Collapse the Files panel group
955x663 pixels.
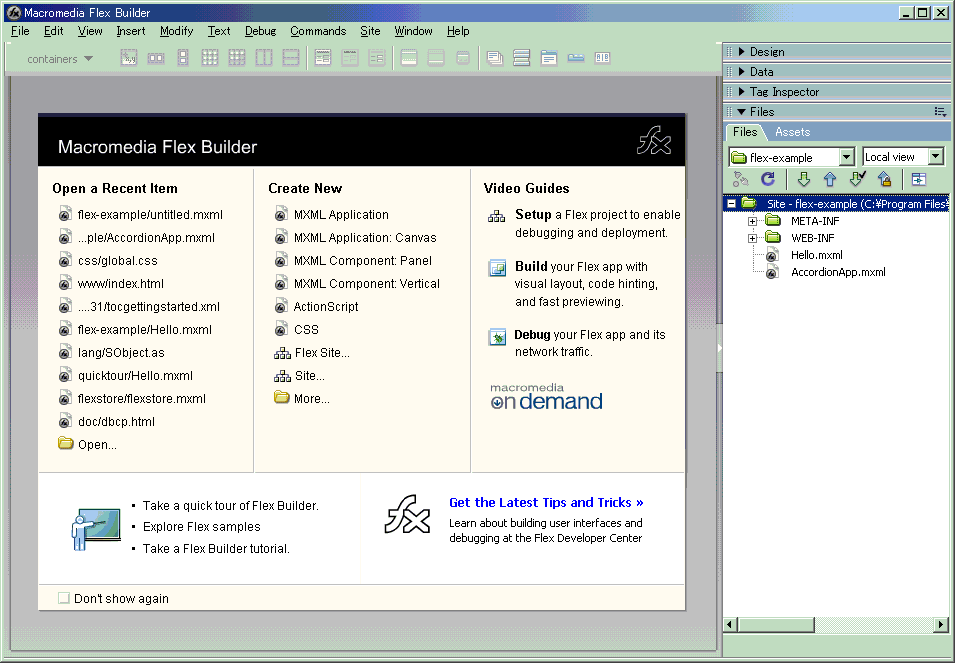pos(741,112)
